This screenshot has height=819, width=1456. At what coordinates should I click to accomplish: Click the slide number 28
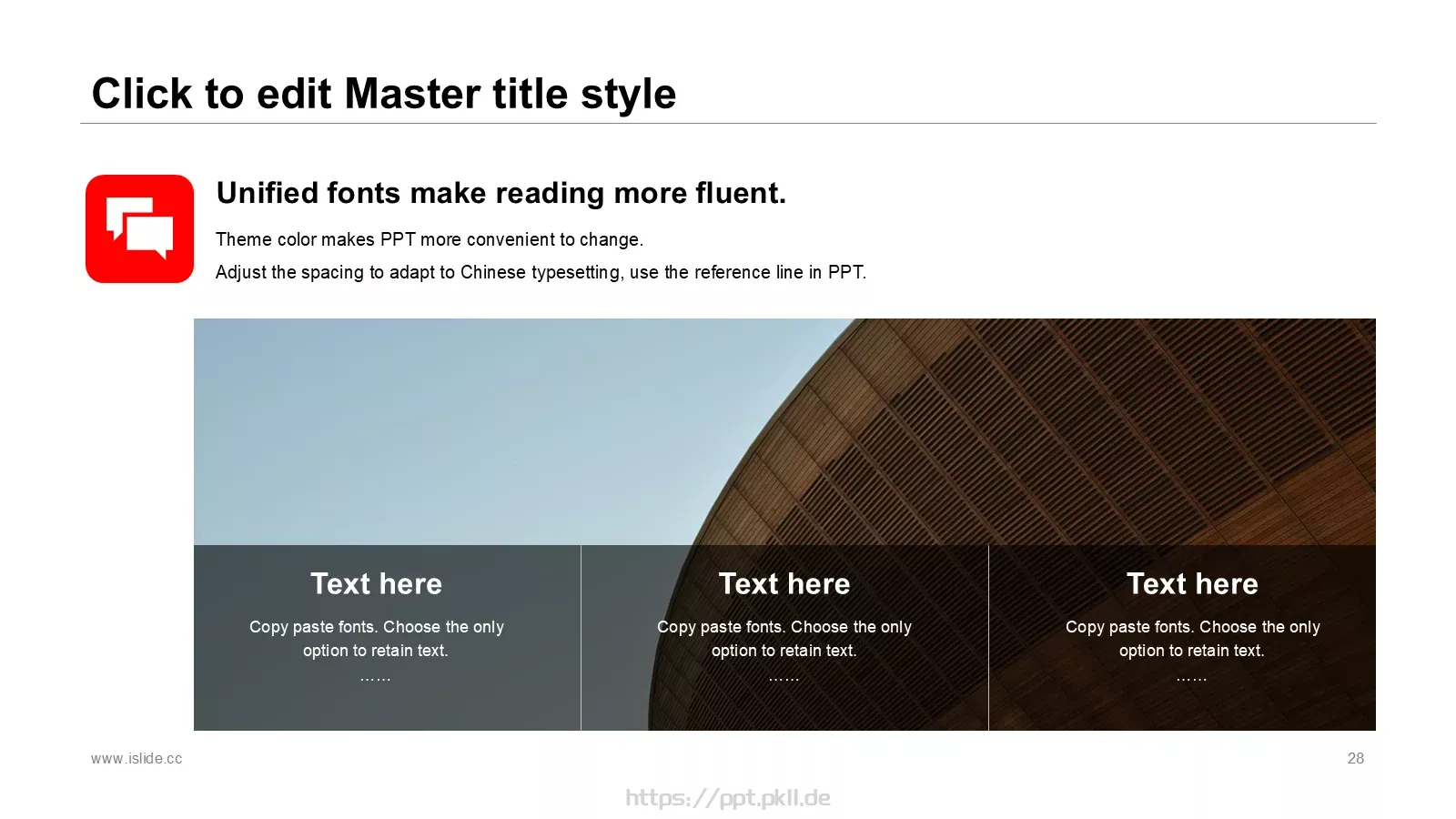[1356, 758]
